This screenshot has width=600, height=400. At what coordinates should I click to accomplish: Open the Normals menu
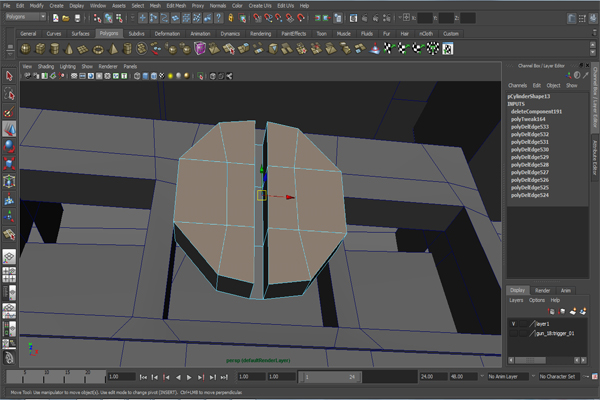coord(218,6)
